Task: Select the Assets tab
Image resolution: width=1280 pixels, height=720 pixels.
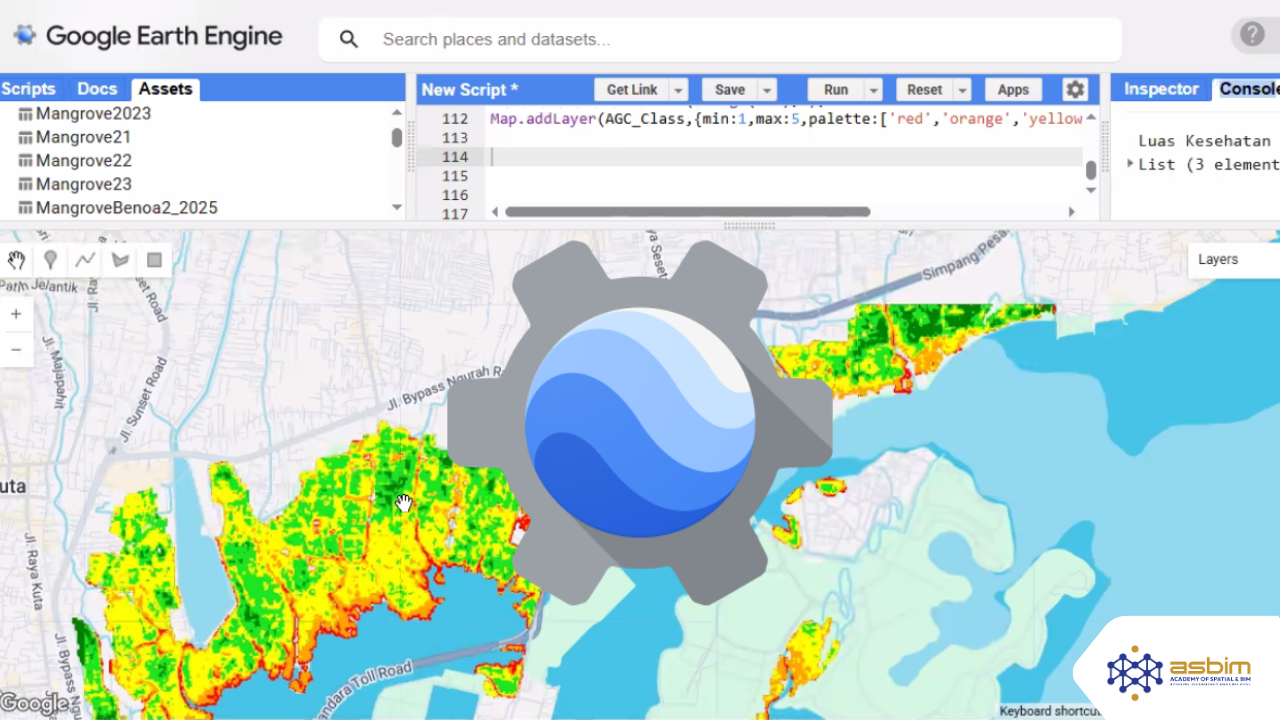Action: pyautogui.click(x=165, y=89)
